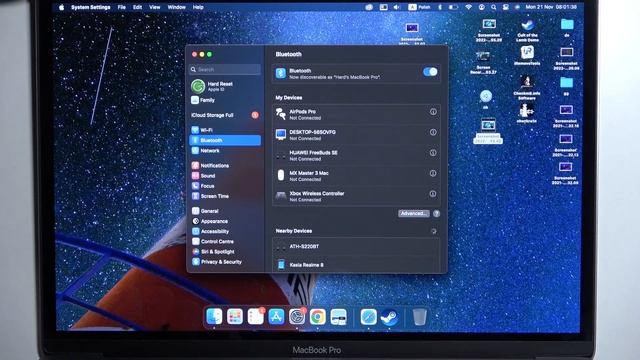
Task: Open the Polish input source menu
Action: coord(418,7)
